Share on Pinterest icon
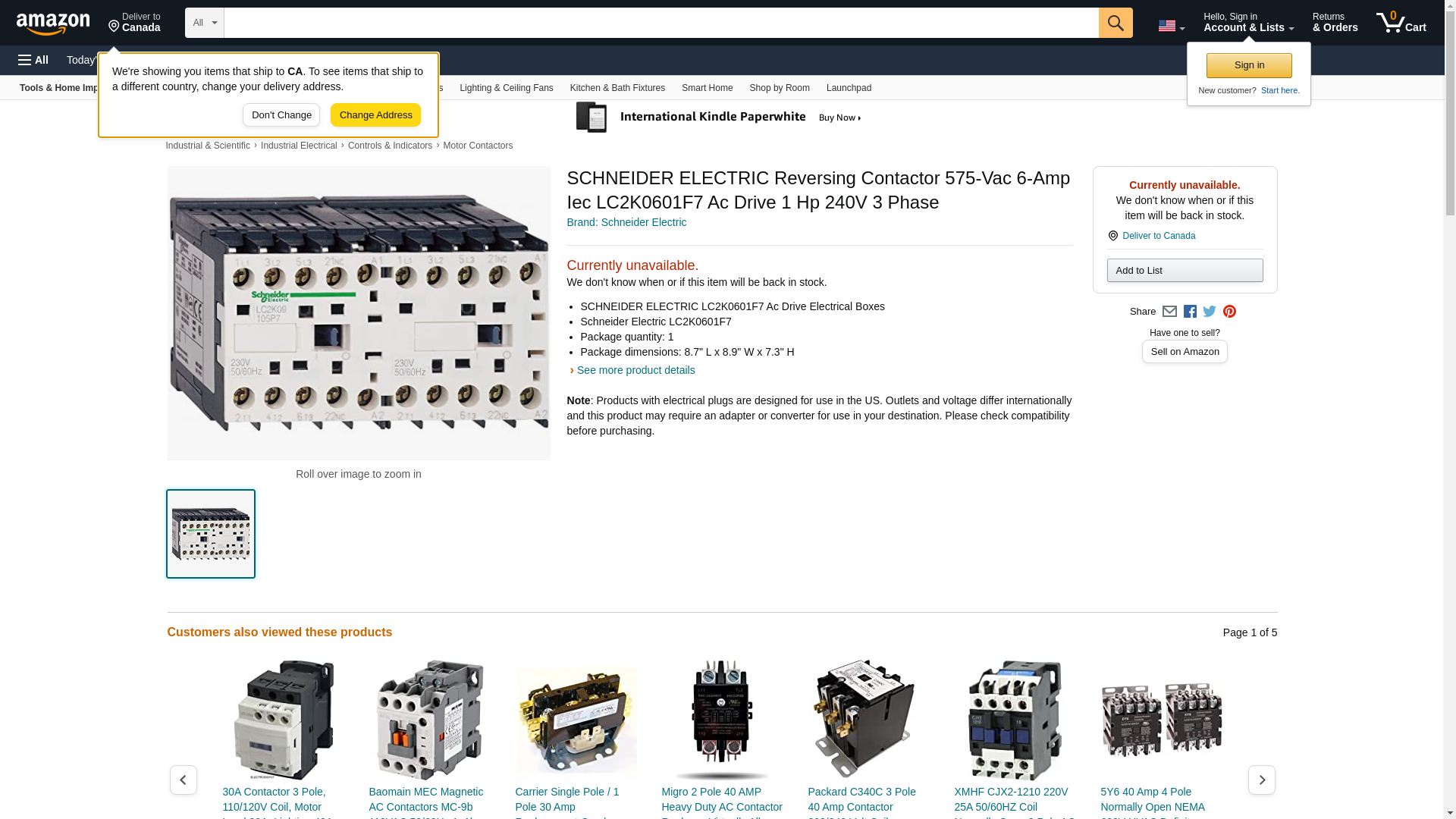The height and width of the screenshot is (819, 1456). (x=1229, y=312)
